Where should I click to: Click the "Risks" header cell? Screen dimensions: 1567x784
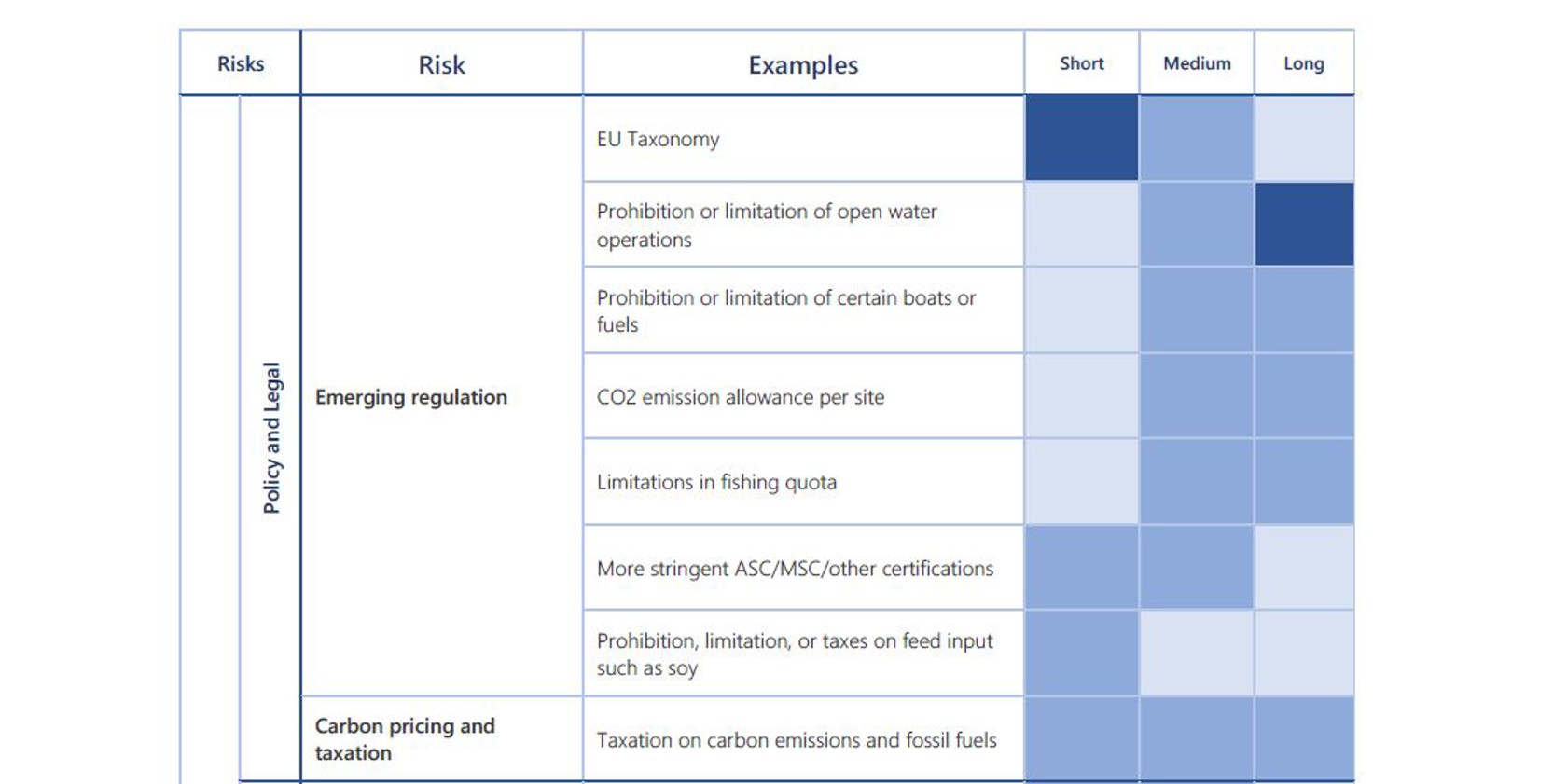tap(241, 63)
